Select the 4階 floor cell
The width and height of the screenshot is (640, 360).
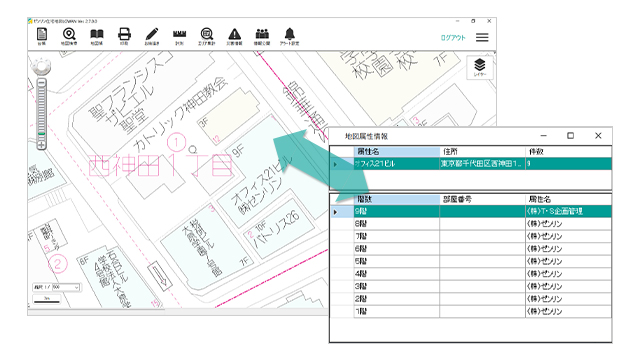pos(397,273)
